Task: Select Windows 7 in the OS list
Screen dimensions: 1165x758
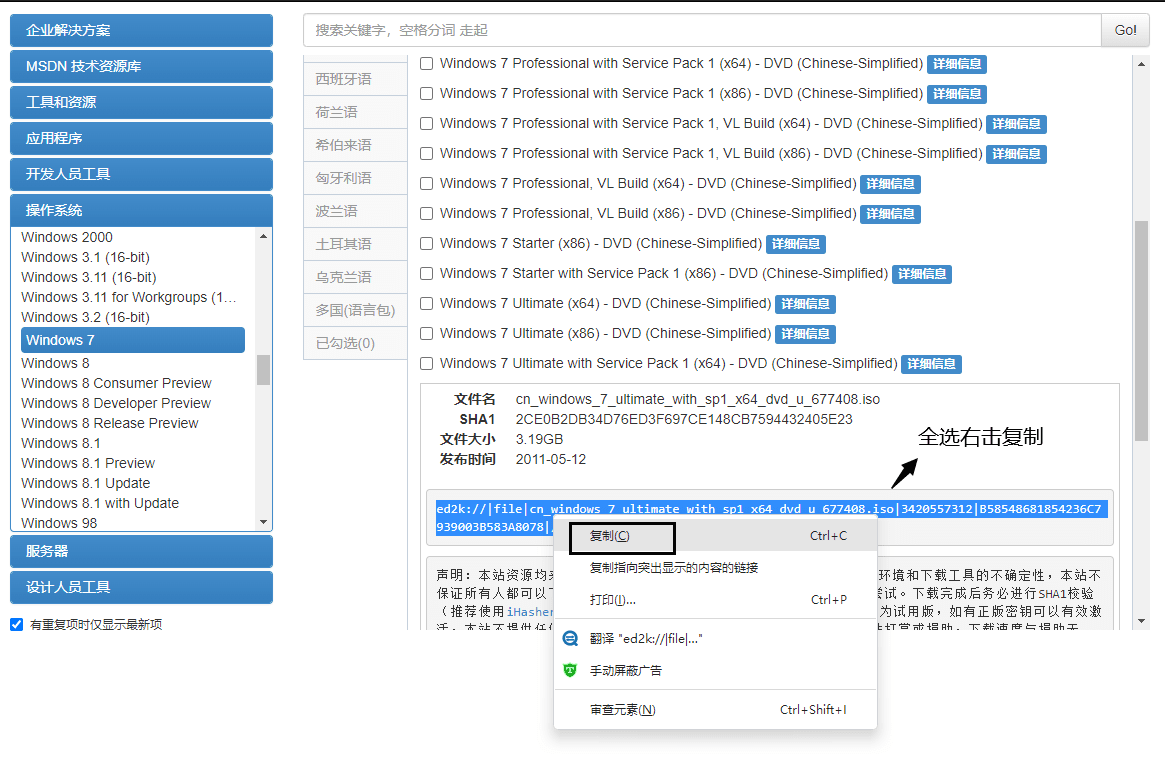Action: click(x=133, y=340)
